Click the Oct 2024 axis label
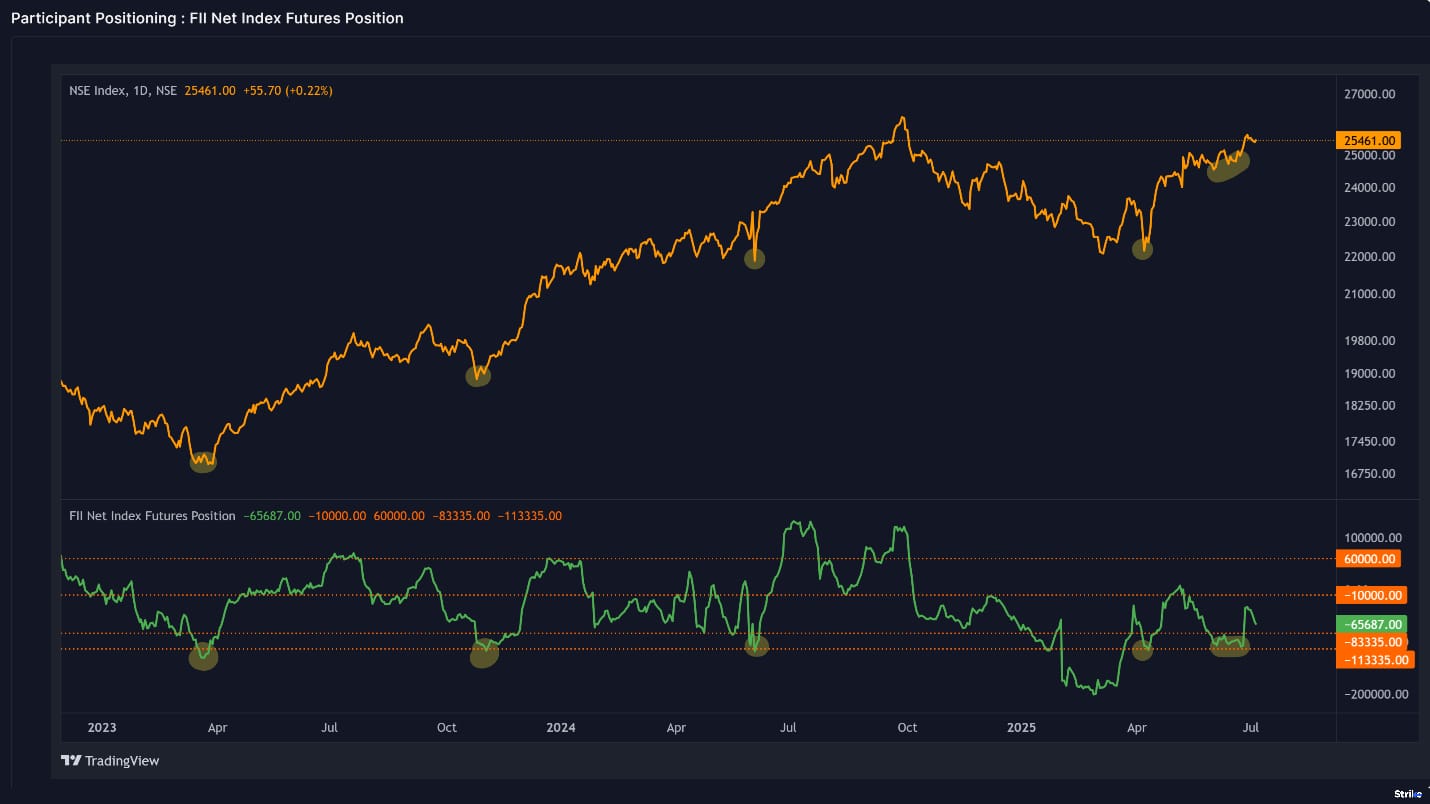1430x804 pixels. [907, 728]
